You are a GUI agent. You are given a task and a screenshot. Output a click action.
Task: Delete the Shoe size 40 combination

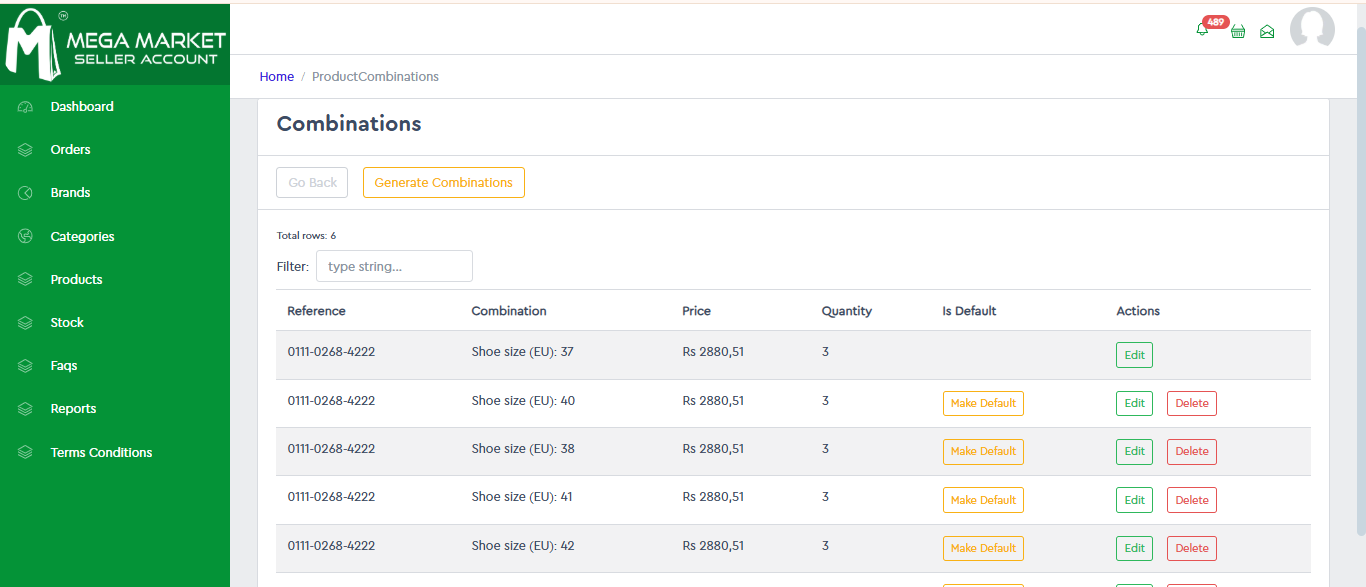point(1192,403)
